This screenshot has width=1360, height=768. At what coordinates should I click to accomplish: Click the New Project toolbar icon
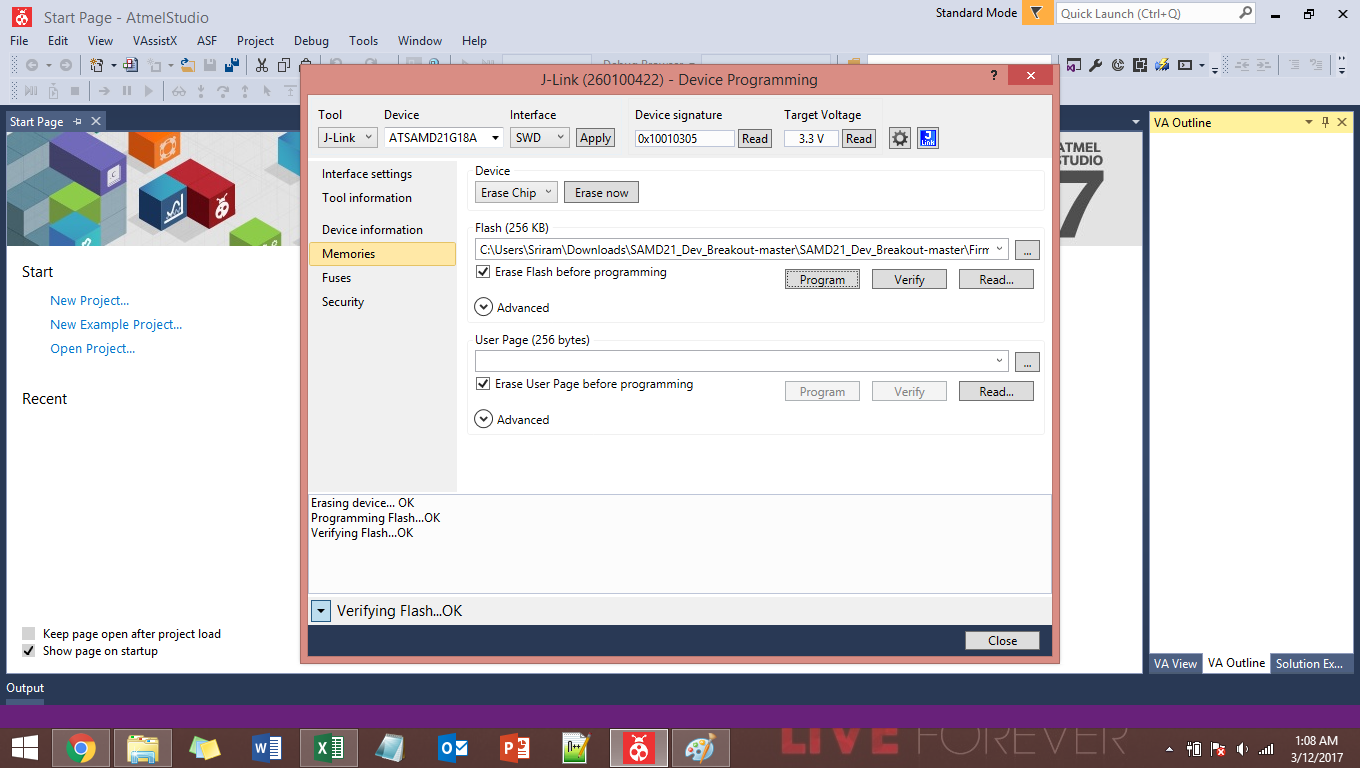97,65
